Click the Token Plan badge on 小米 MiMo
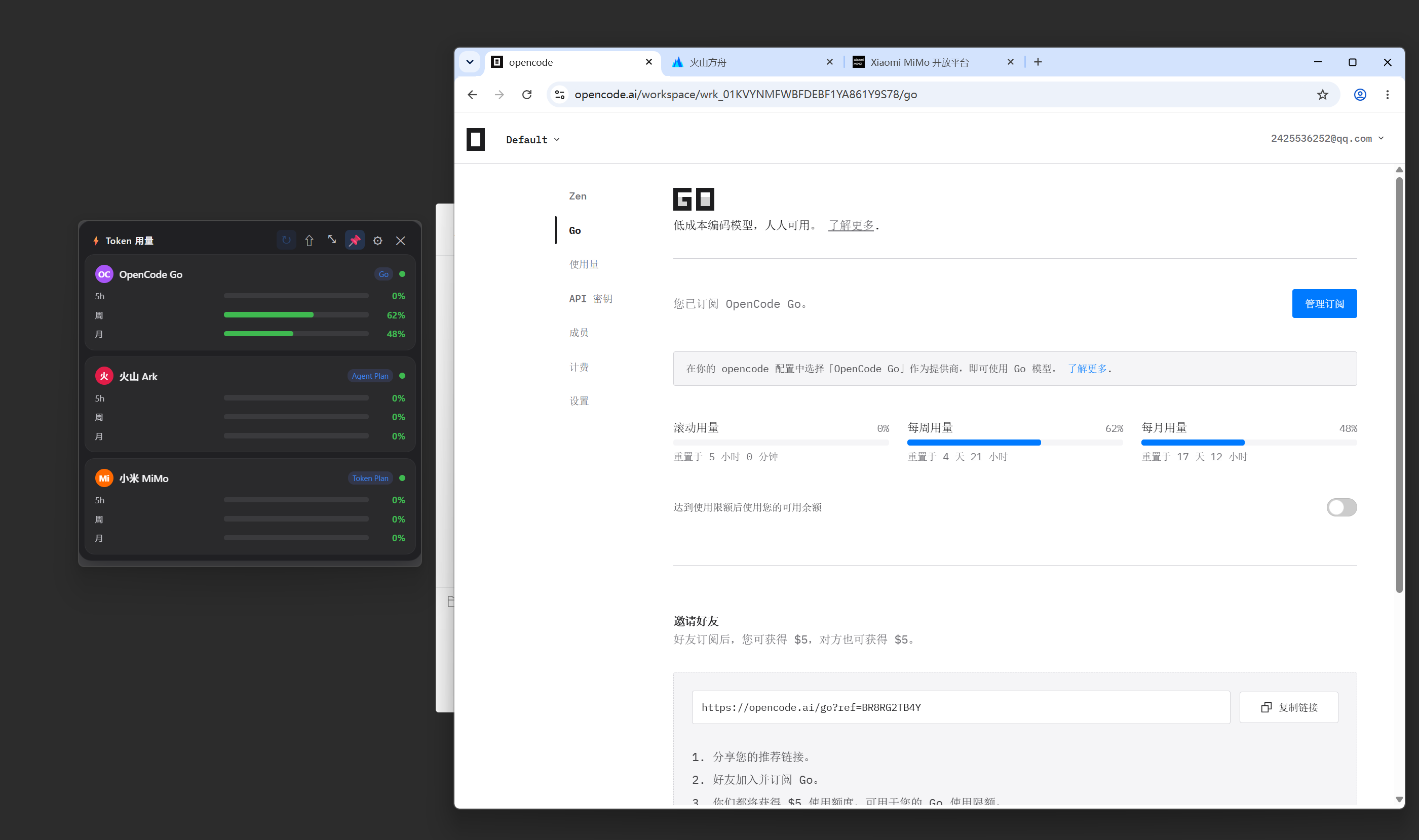 point(370,478)
